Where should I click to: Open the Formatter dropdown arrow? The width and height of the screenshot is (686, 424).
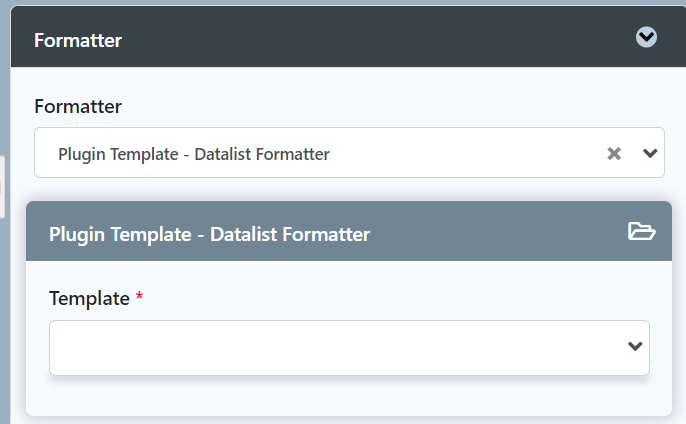click(x=650, y=153)
